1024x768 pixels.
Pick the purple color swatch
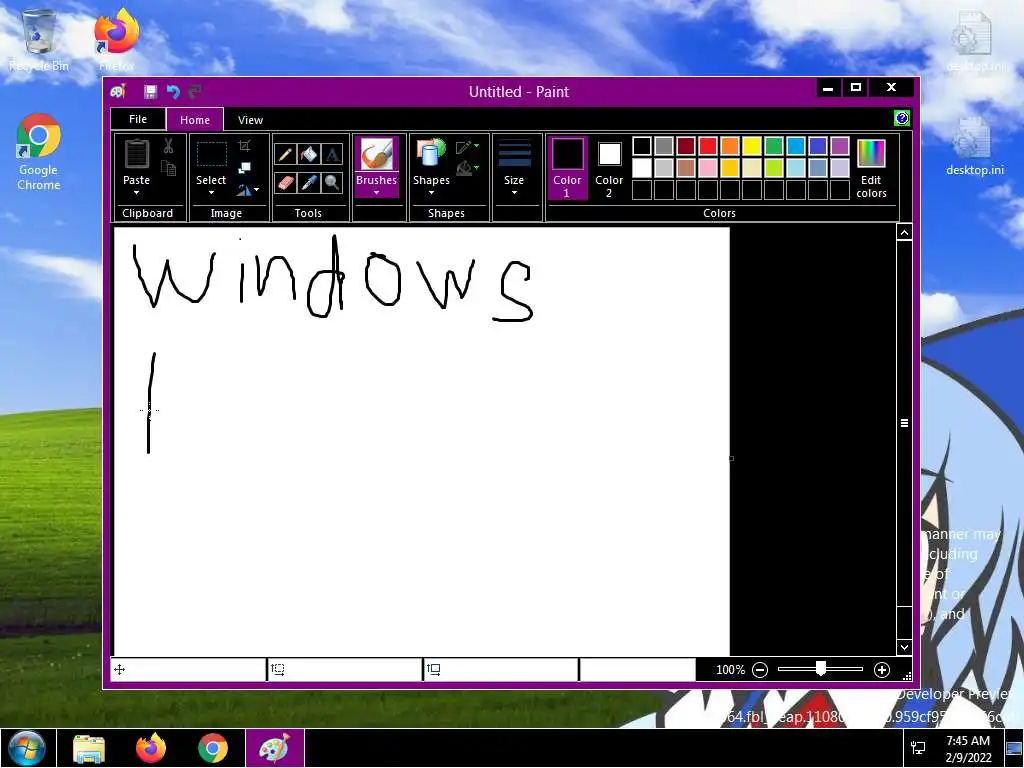(840, 146)
